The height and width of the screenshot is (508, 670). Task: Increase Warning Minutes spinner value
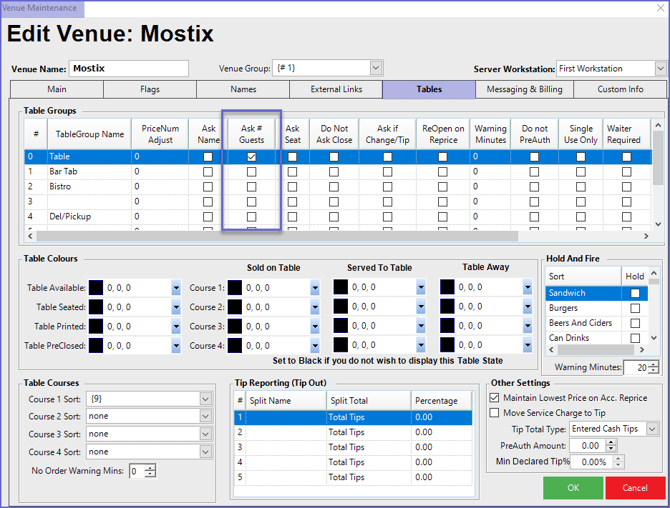click(x=655, y=364)
